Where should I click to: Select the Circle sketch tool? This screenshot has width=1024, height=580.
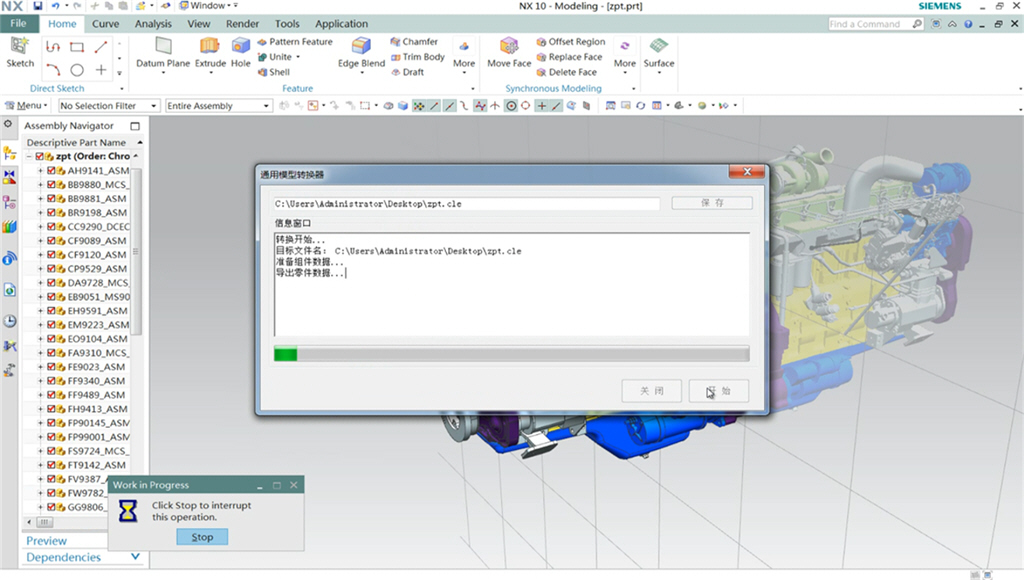[77, 69]
